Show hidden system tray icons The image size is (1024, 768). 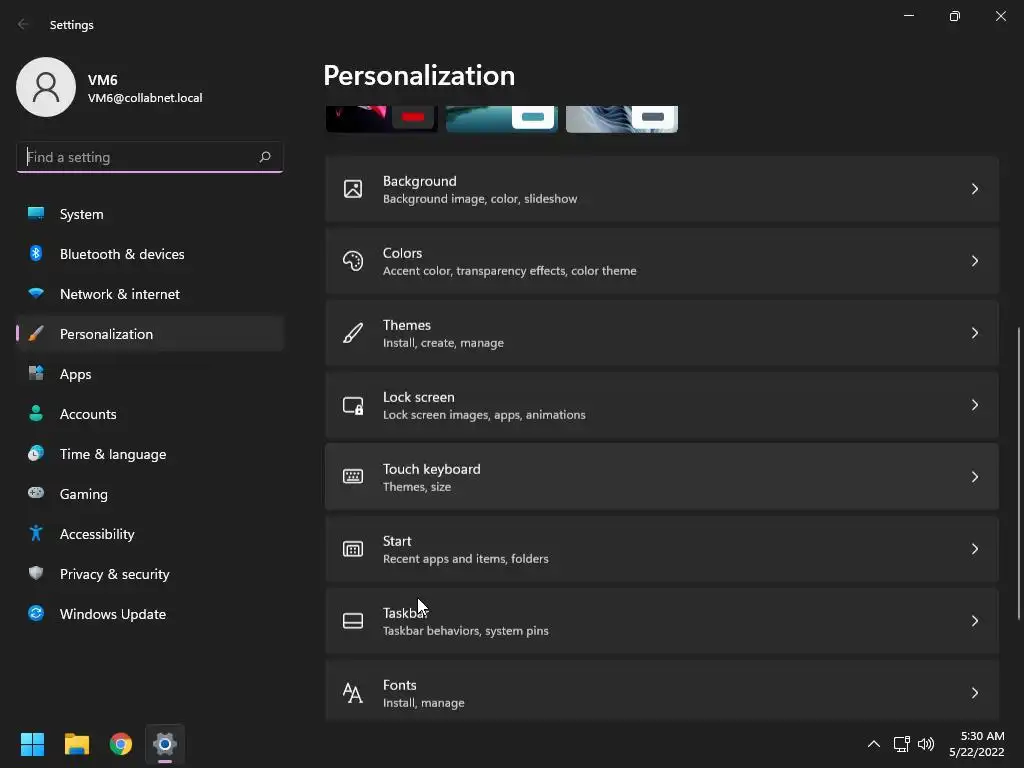(873, 744)
